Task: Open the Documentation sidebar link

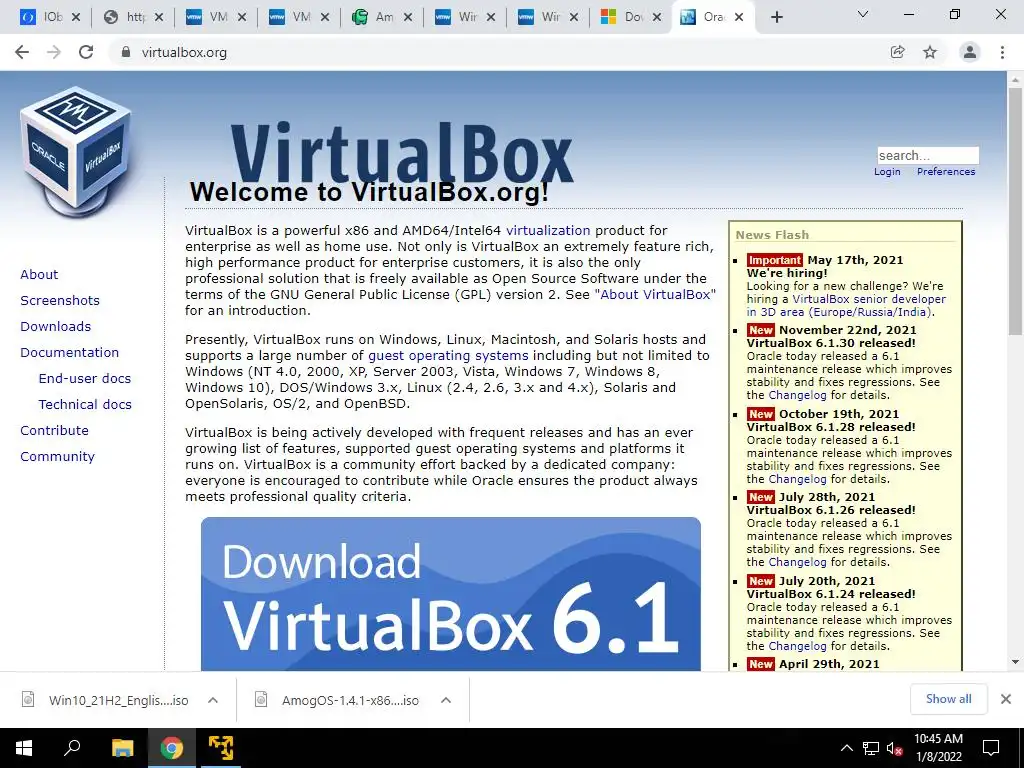Action: pyautogui.click(x=69, y=353)
